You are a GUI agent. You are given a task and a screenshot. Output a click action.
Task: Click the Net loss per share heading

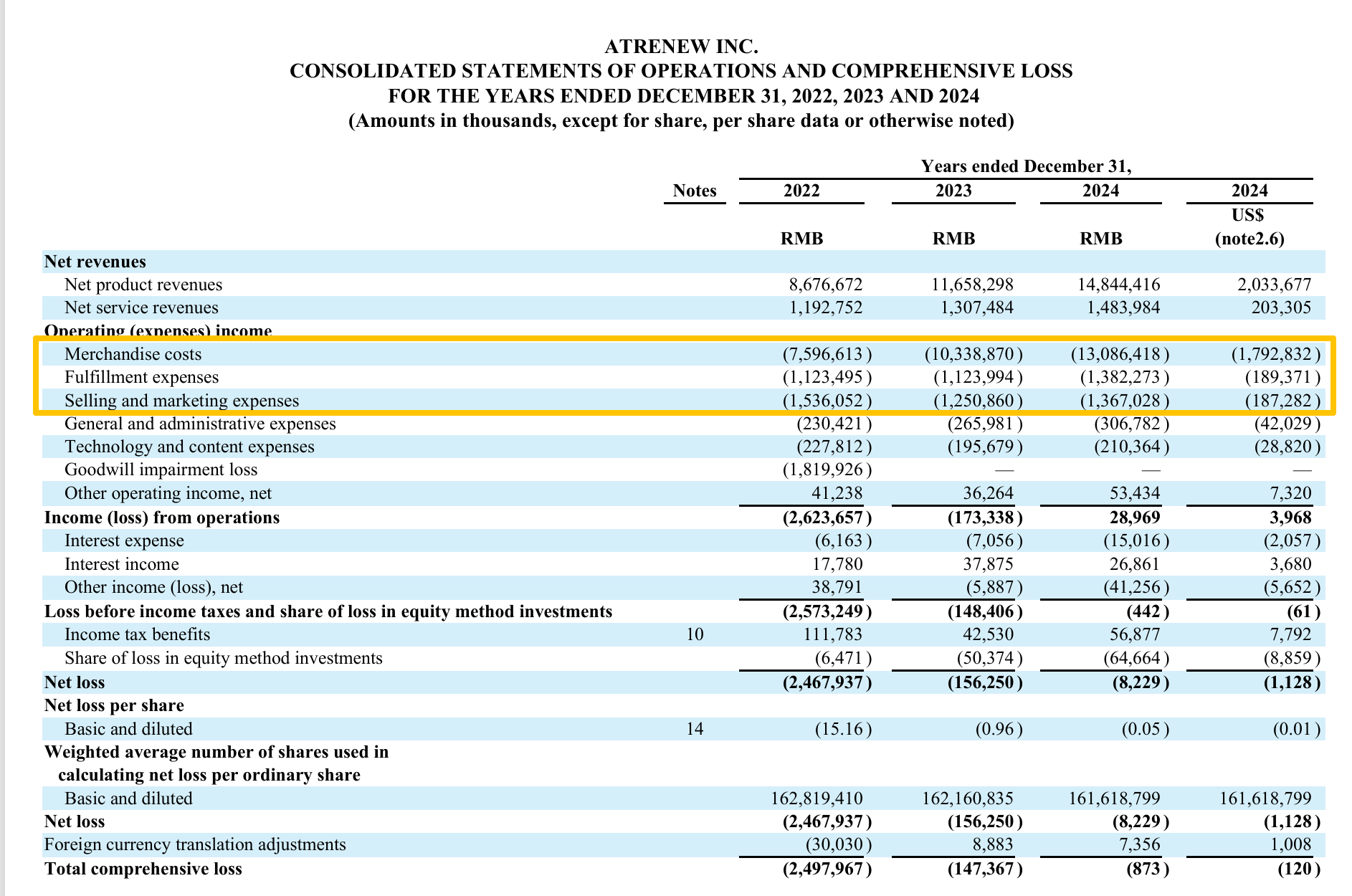click(x=114, y=705)
